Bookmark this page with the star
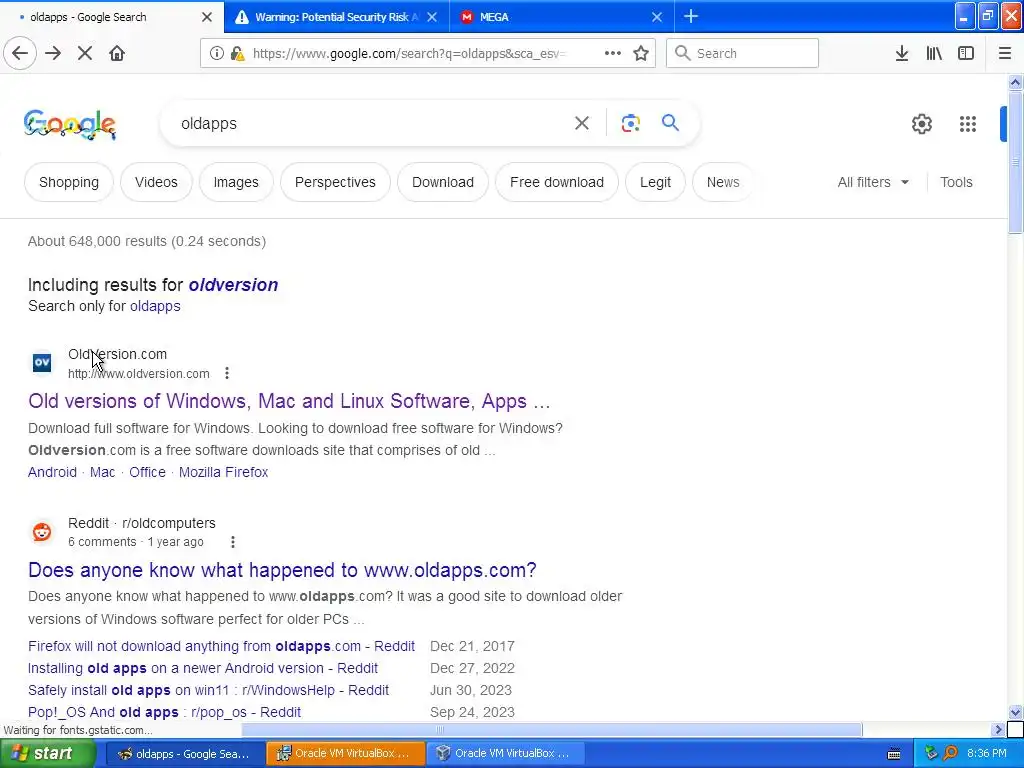 (641, 54)
